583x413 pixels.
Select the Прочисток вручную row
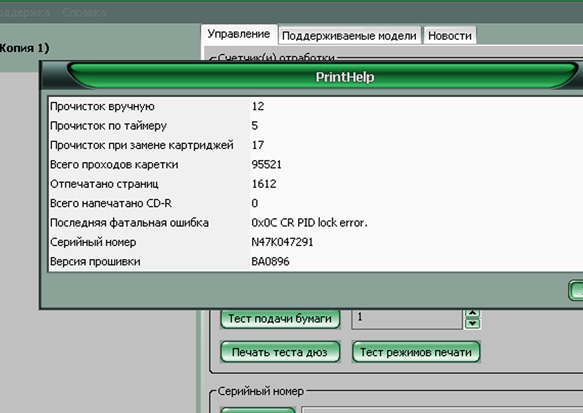[x=316, y=106]
